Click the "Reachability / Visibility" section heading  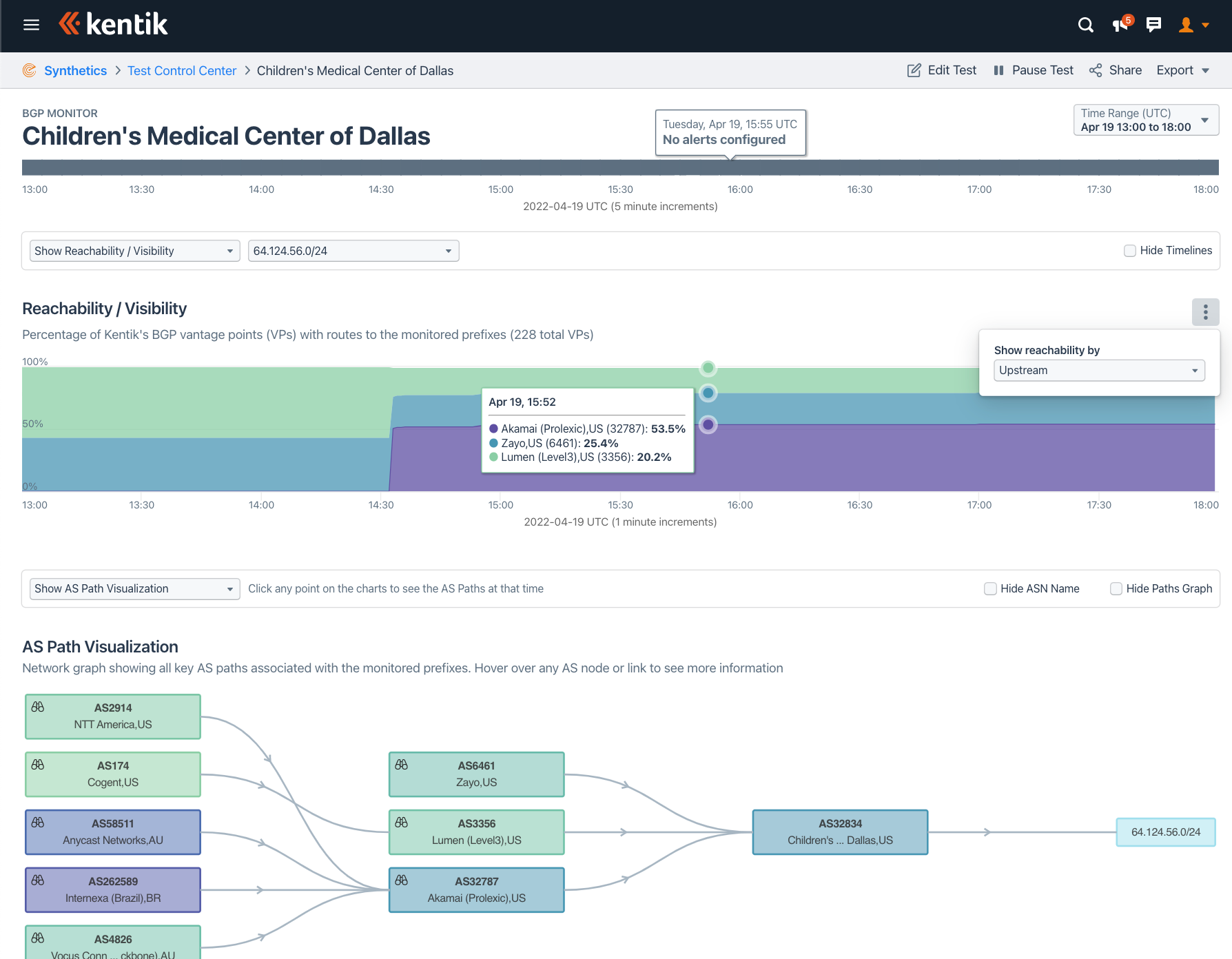[x=105, y=309]
